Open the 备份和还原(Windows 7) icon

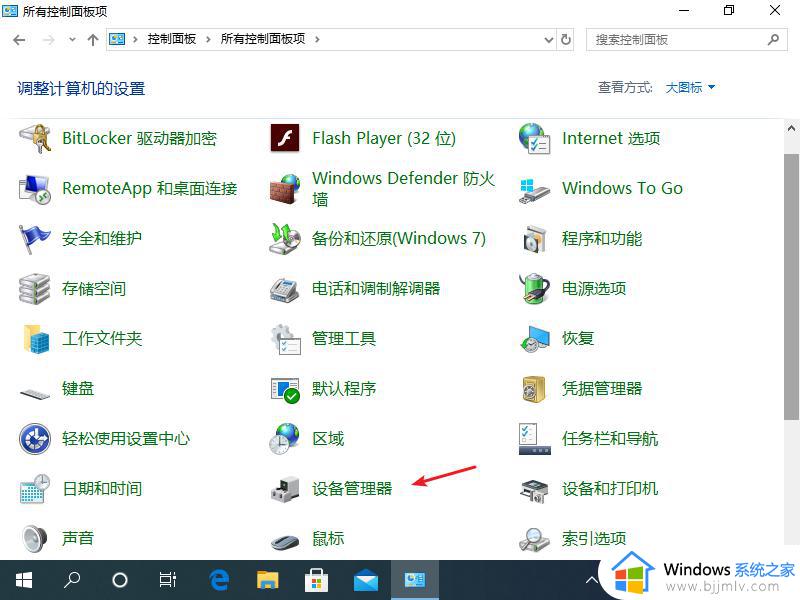pyautogui.click(x=285, y=239)
